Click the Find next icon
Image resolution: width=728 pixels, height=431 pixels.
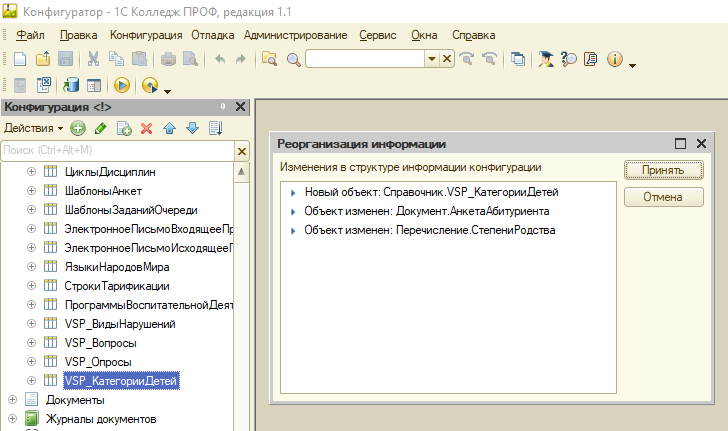466,59
